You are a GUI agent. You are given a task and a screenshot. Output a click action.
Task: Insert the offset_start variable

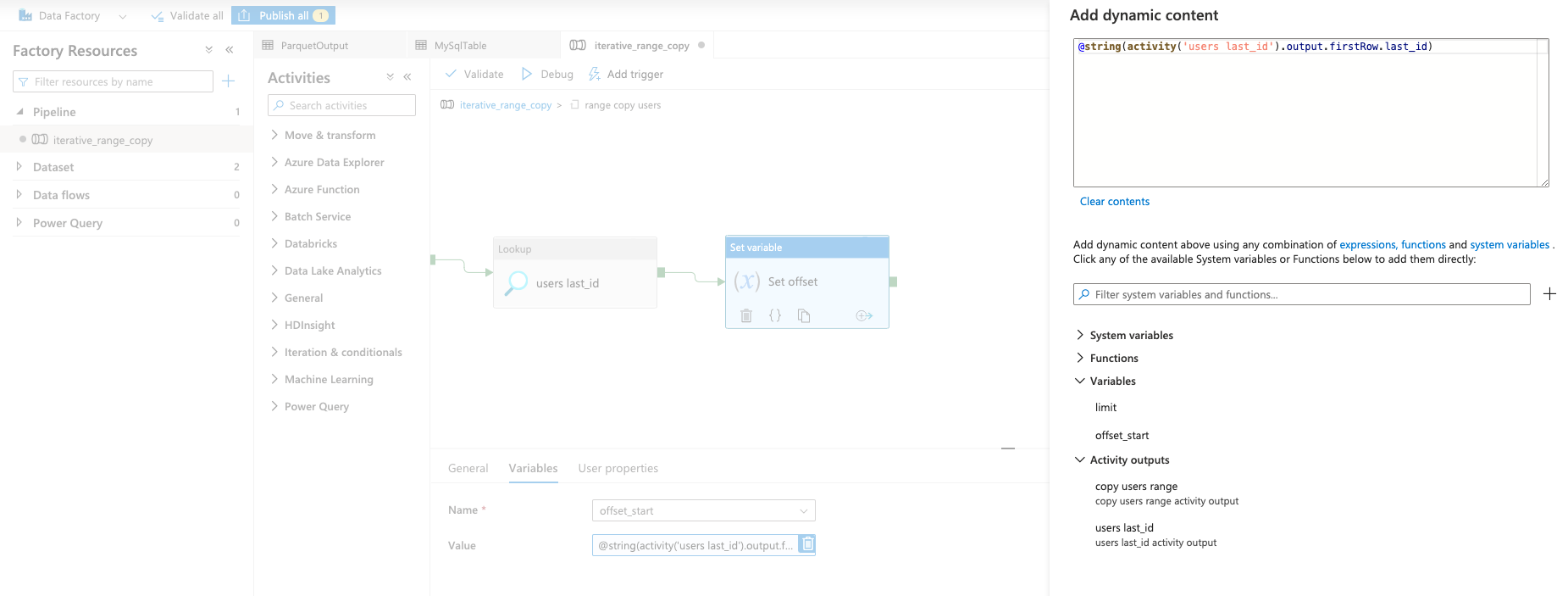tap(1122, 435)
